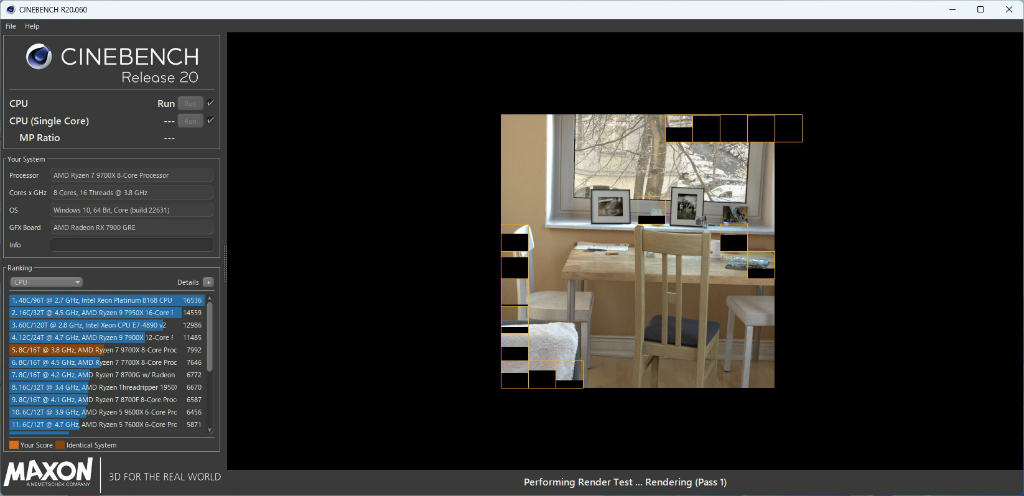Click the Run button for CPU test

[x=190, y=103]
